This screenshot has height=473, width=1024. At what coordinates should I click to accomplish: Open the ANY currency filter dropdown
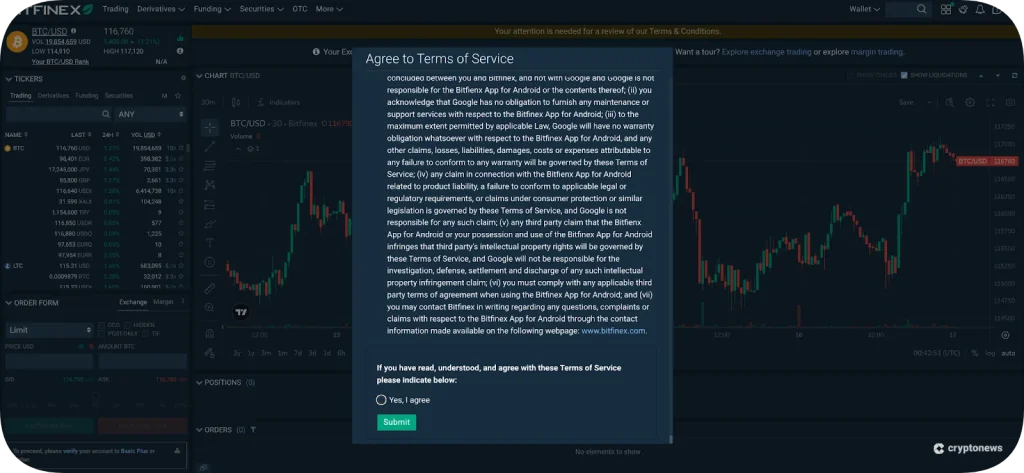(150, 114)
